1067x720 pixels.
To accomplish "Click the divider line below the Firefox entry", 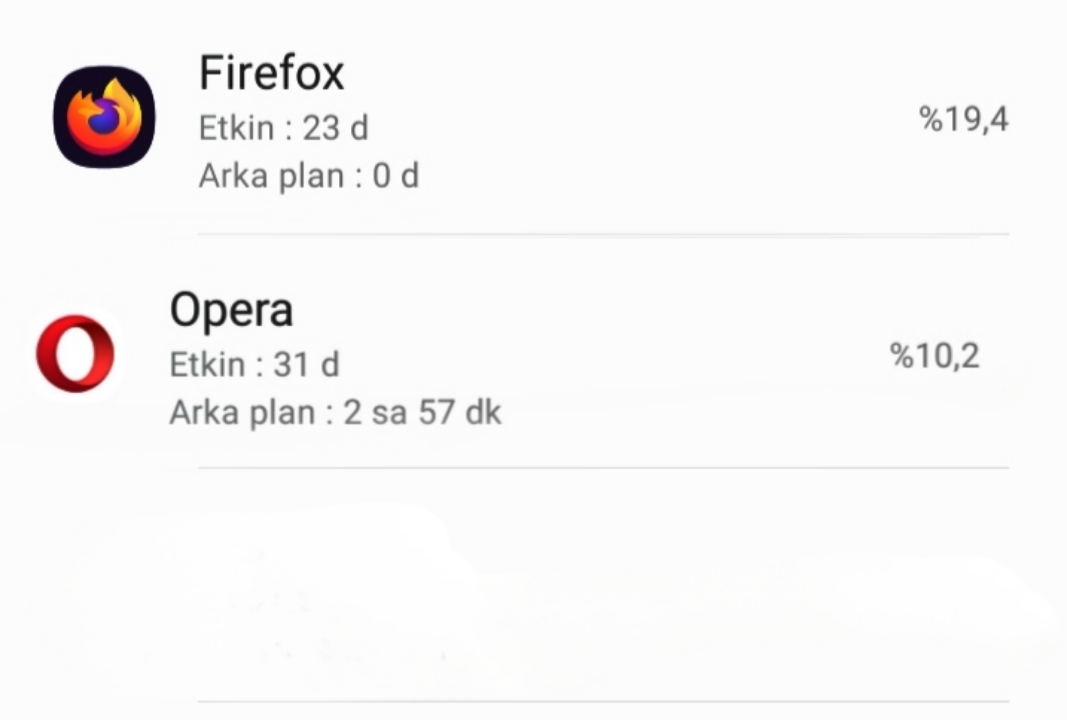I will coord(602,235).
